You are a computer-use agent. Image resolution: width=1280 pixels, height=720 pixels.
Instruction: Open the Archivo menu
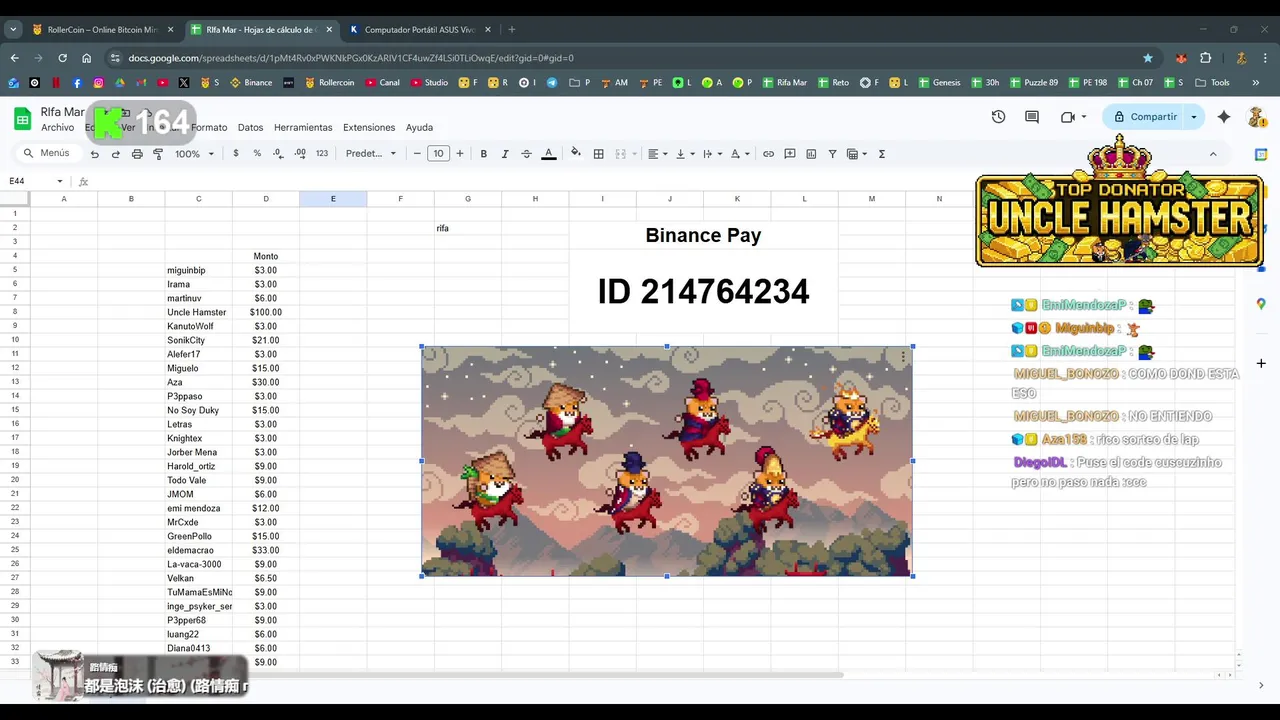pyautogui.click(x=58, y=128)
